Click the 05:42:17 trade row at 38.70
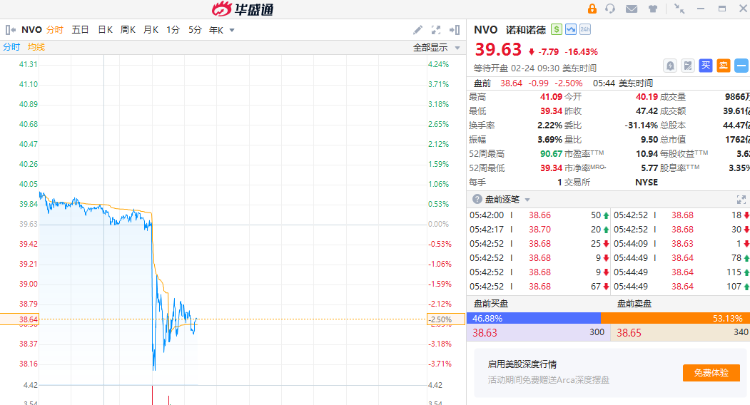Screen dimensions: 750x405 pos(539,230)
